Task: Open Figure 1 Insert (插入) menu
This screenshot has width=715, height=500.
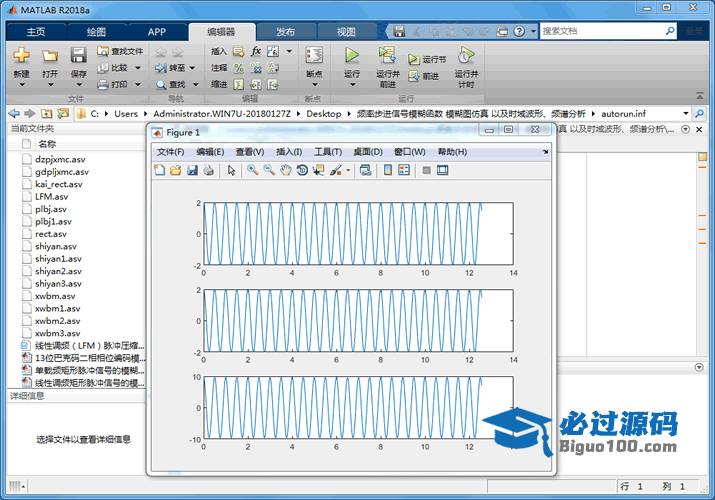Action: point(289,152)
